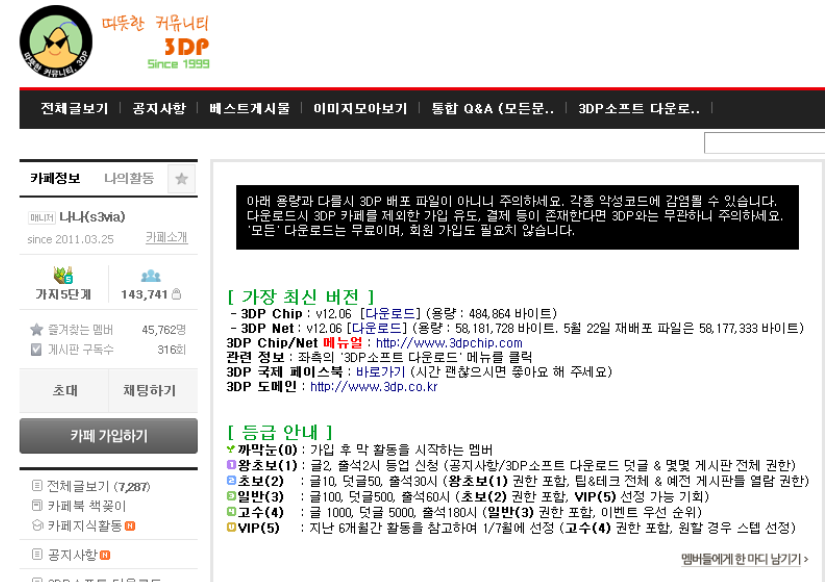Click the VIP(5) grade icon
825x582 pixels.
231,527
